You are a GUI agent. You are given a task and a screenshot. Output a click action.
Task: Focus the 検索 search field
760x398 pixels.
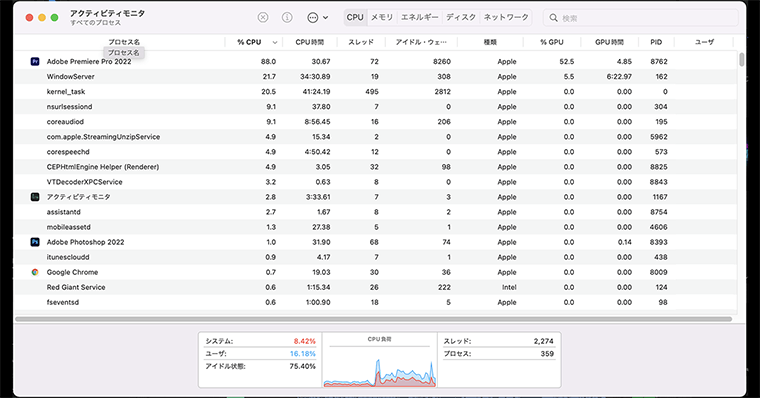(641, 18)
